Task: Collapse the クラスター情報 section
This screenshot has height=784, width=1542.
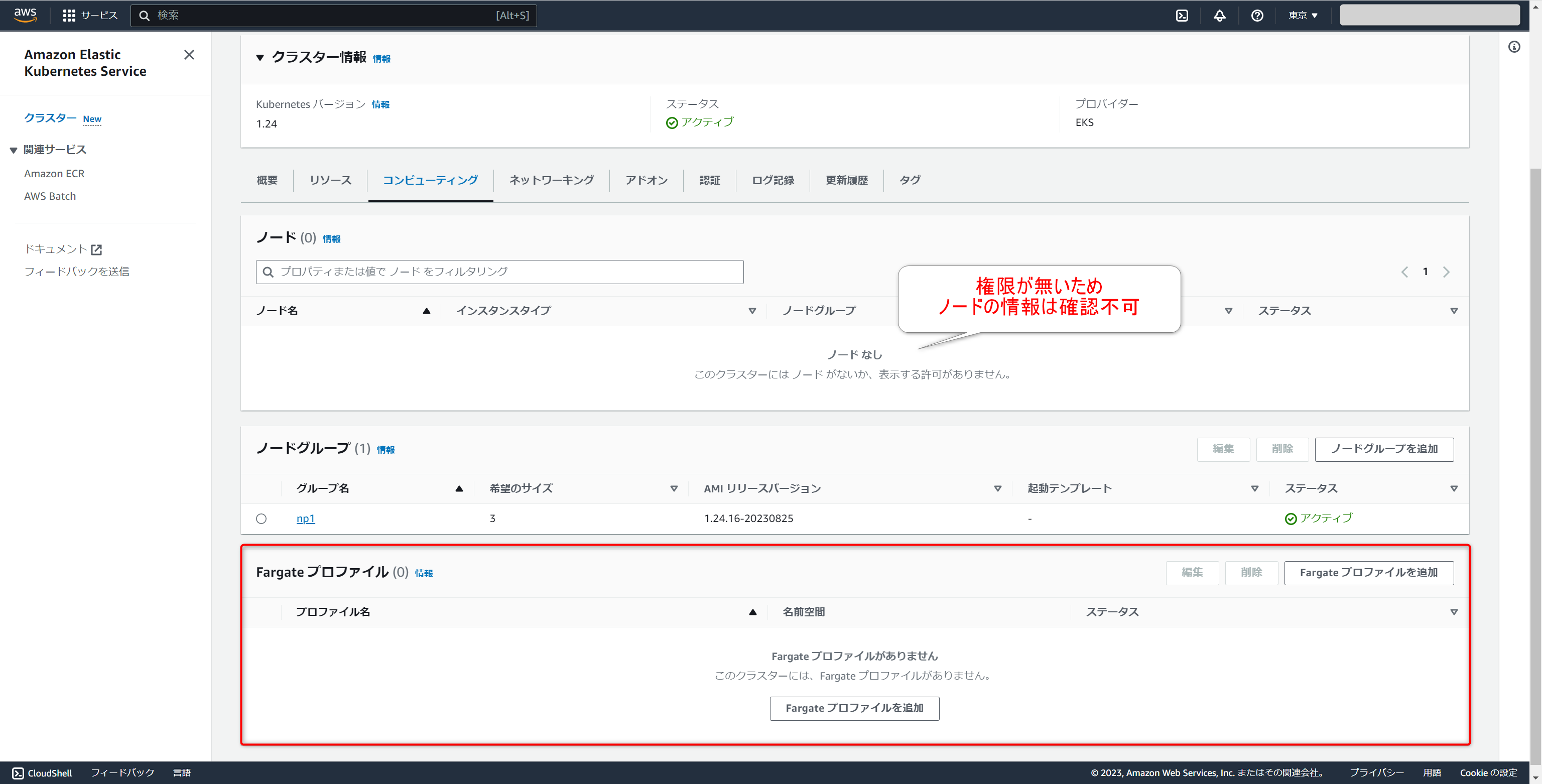Action: point(260,58)
